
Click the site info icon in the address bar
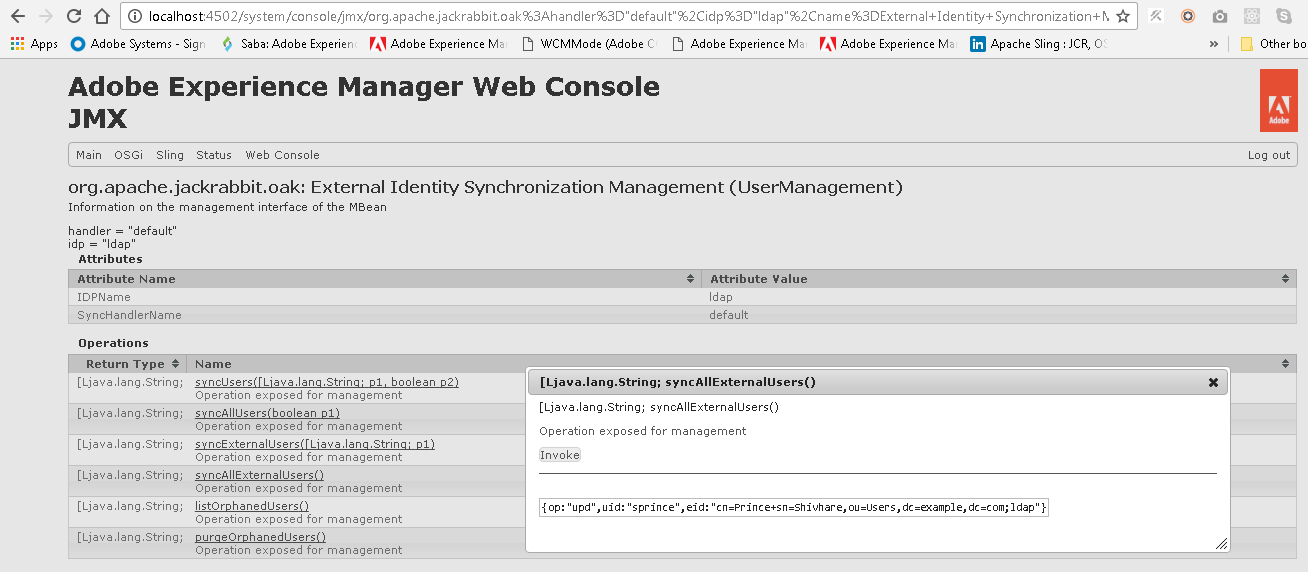(134, 16)
